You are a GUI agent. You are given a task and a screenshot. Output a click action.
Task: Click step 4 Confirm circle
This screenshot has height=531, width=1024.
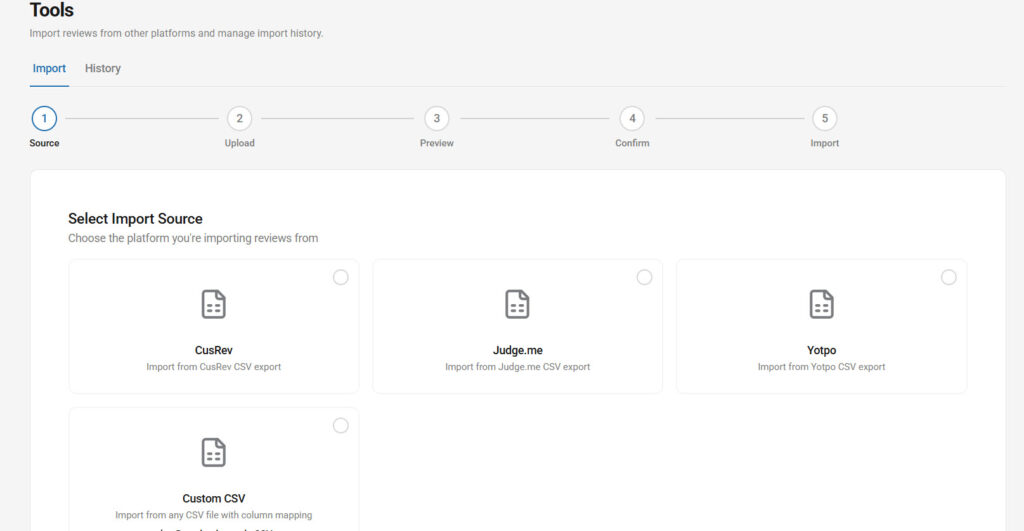pos(632,118)
